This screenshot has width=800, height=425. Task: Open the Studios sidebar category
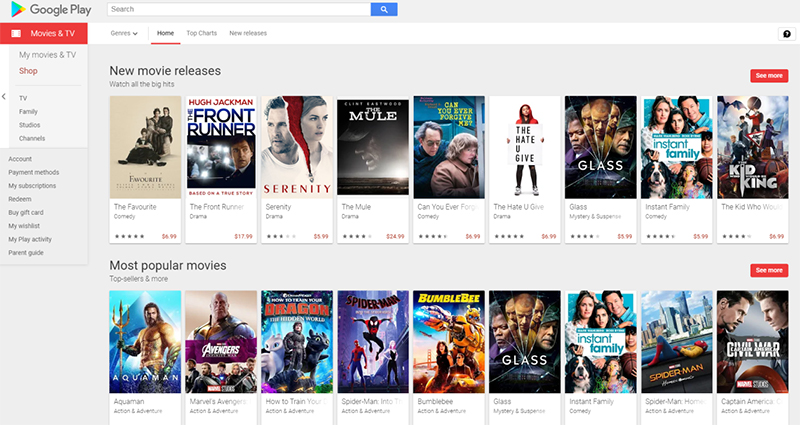coord(30,125)
